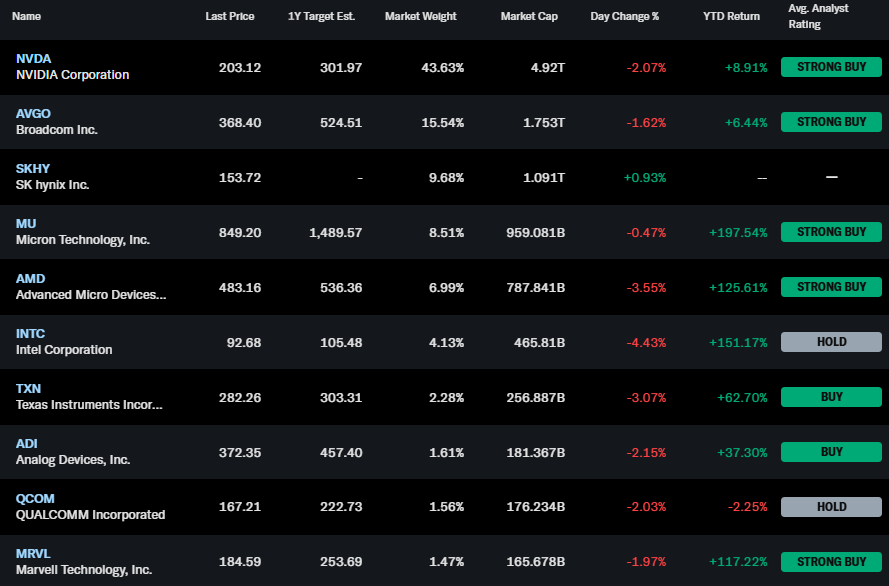
Task: Click SKHY day change +0.93%
Action: click(x=645, y=177)
